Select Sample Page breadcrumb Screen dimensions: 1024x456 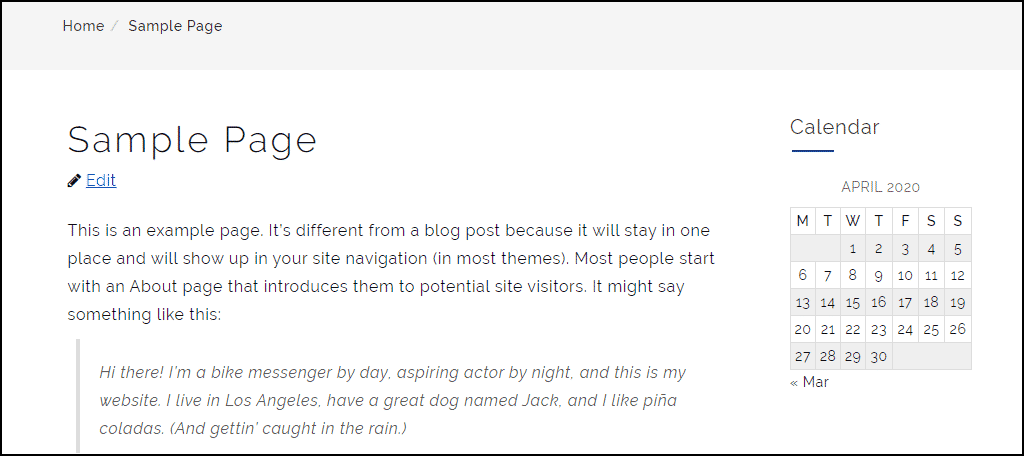coord(175,26)
